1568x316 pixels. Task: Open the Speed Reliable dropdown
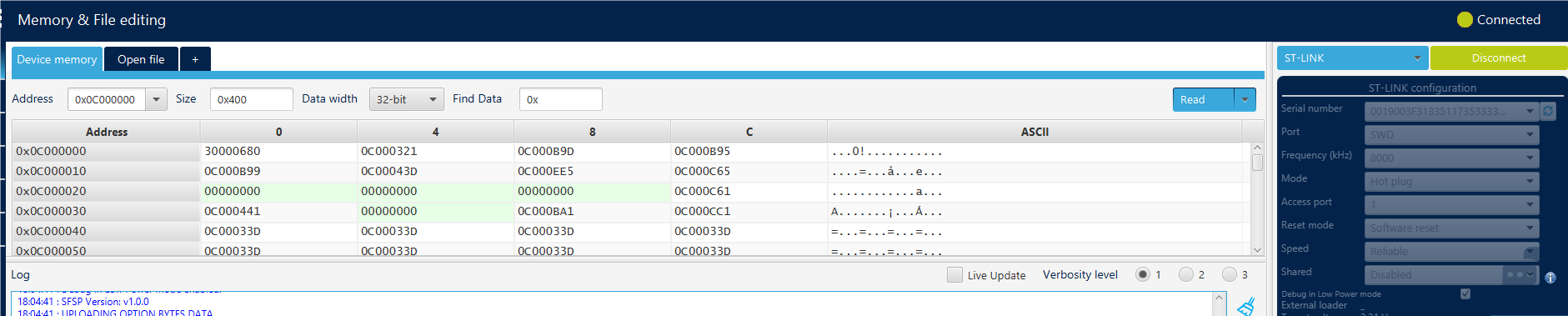pyautogui.click(x=1451, y=251)
